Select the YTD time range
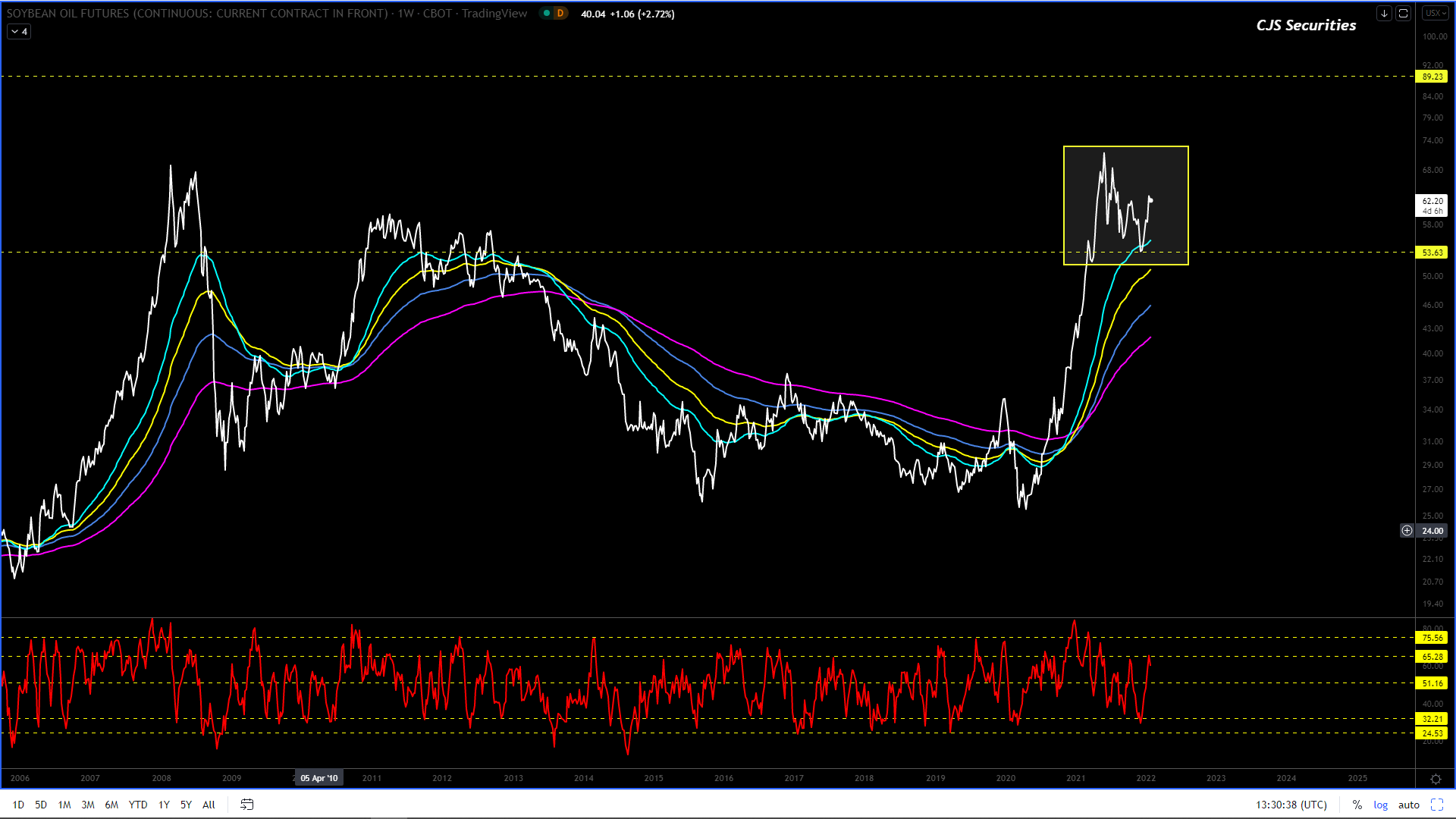The image size is (1456, 819). (x=137, y=805)
